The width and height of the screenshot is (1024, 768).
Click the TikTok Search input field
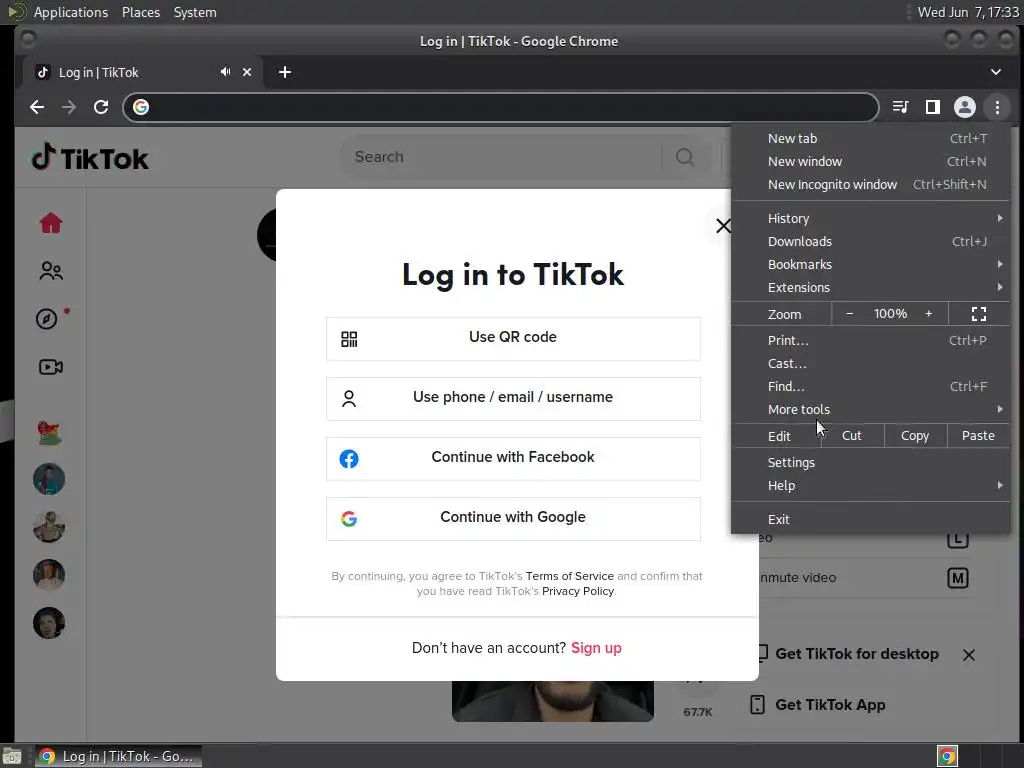click(503, 157)
